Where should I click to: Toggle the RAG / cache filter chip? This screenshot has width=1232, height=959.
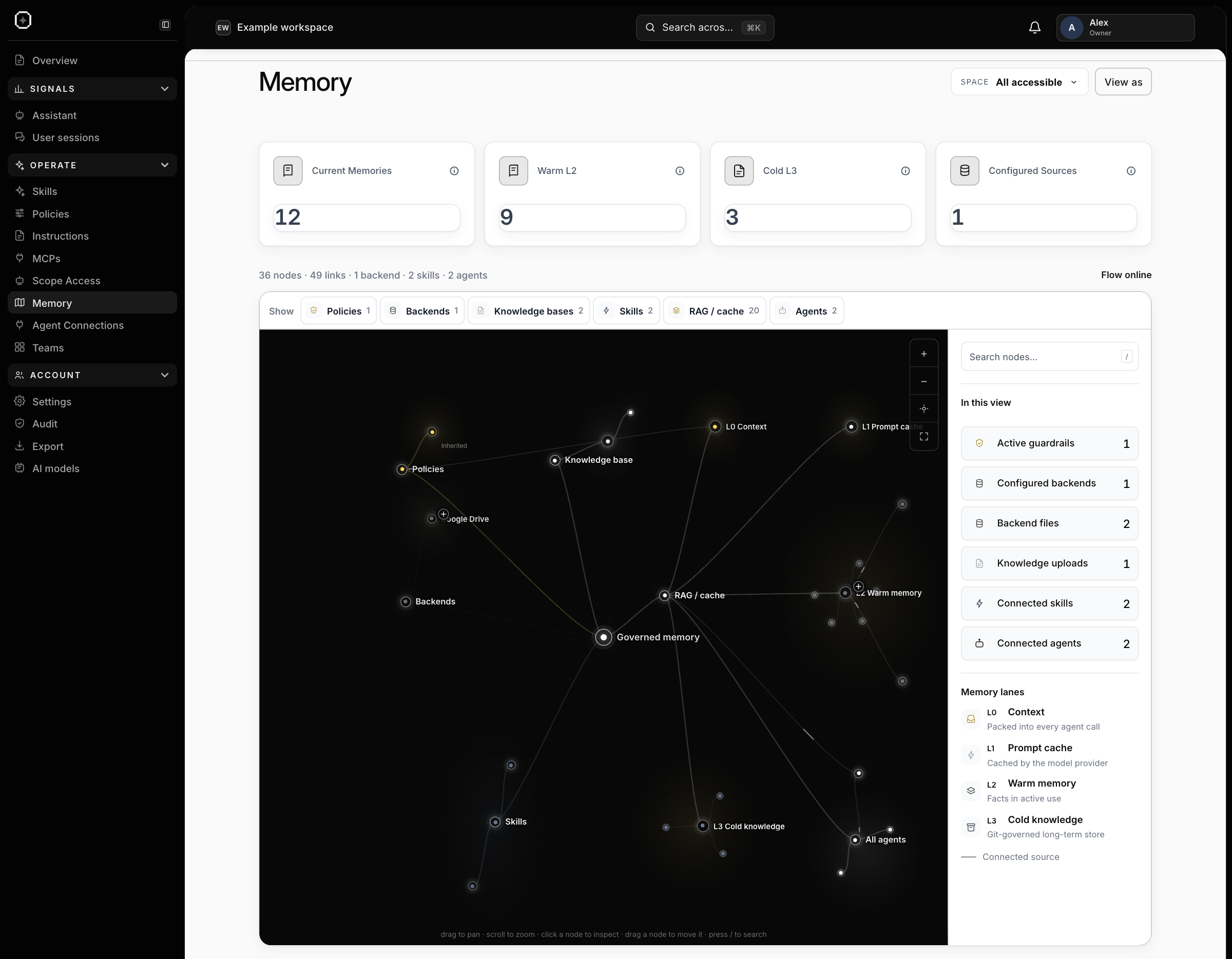pos(715,310)
